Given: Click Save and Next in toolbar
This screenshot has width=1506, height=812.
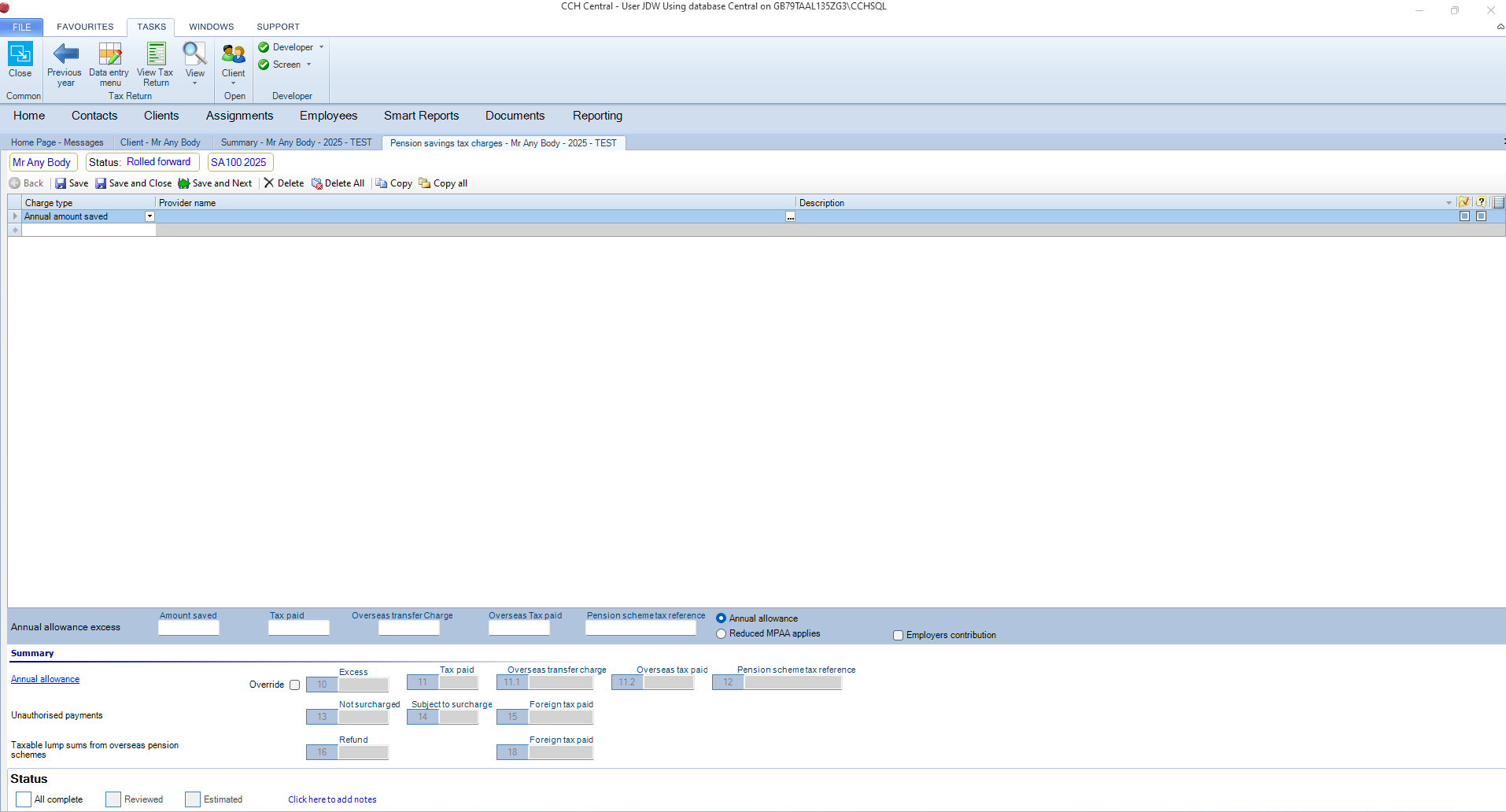Looking at the screenshot, I should pos(215,183).
